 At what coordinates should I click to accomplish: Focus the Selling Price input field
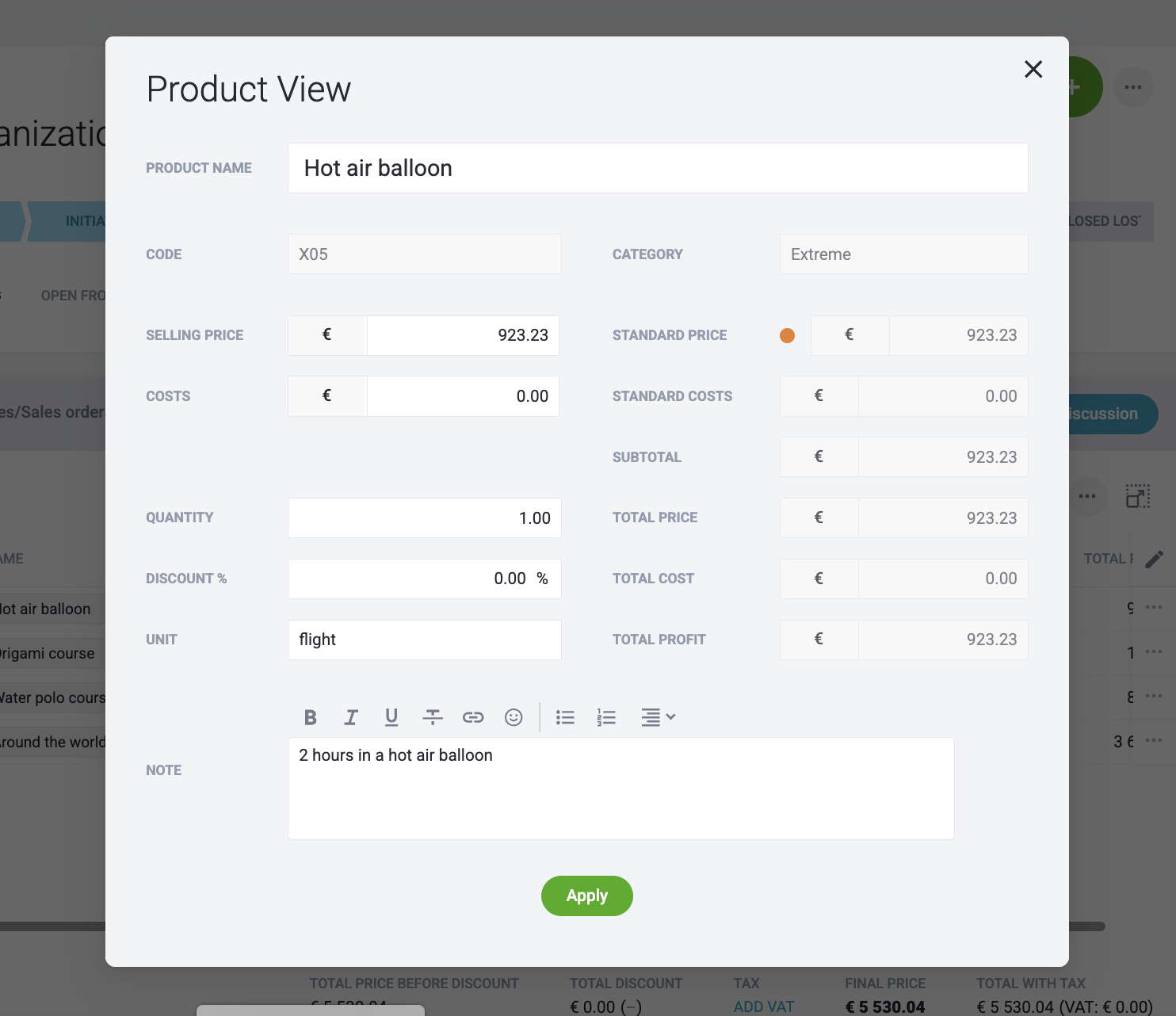click(464, 335)
